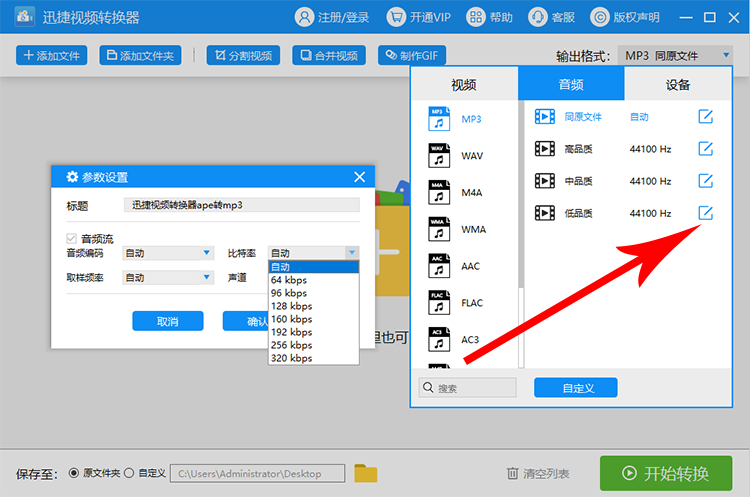The image size is (750, 497).
Task: Start conversion with 开始转换 button
Action: tap(666, 473)
